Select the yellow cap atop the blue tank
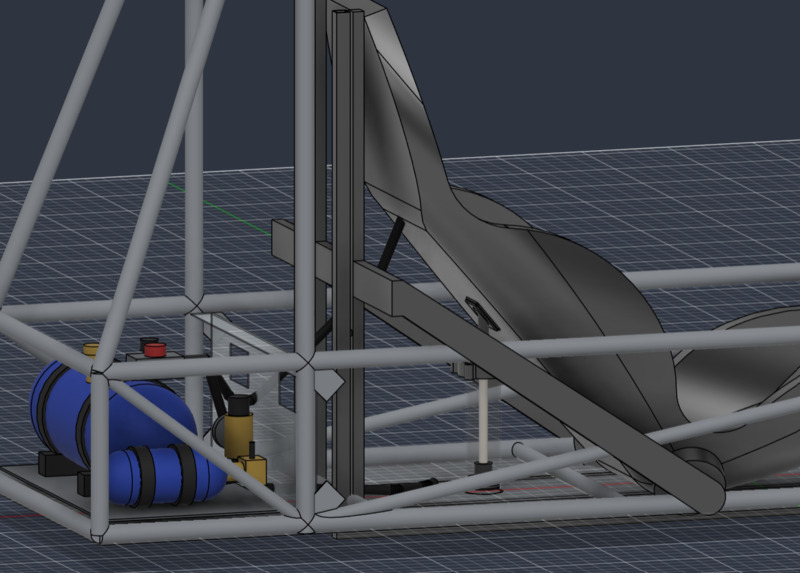Screen dimensions: 800x573 pyautogui.click(x=91, y=350)
